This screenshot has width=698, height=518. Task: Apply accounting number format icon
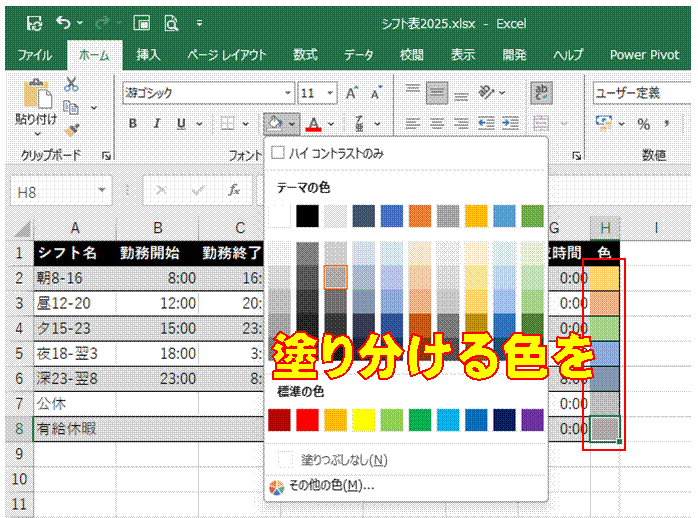click(605, 123)
